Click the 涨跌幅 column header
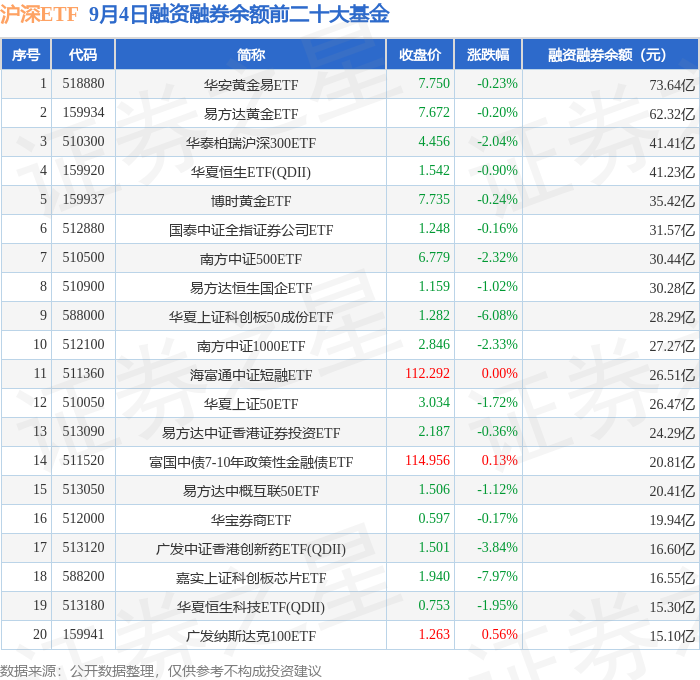Image resolution: width=700 pixels, height=680 pixels. [488, 54]
